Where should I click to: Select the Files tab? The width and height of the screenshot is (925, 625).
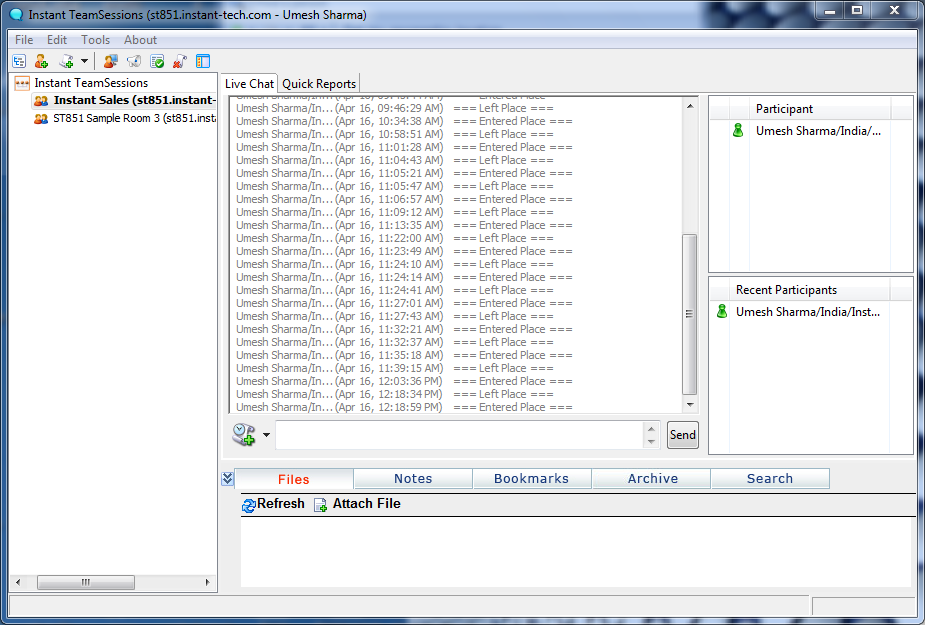(294, 479)
